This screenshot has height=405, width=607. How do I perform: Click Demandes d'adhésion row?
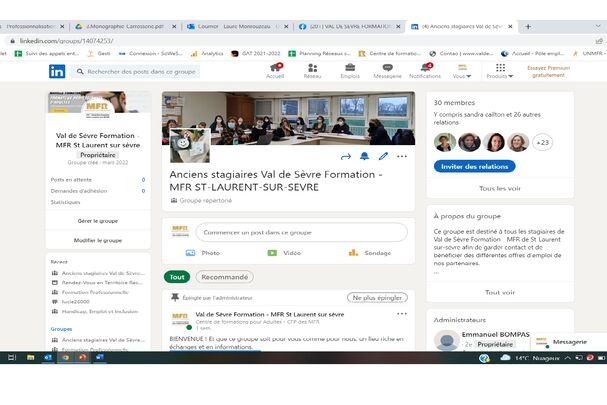tap(98, 191)
